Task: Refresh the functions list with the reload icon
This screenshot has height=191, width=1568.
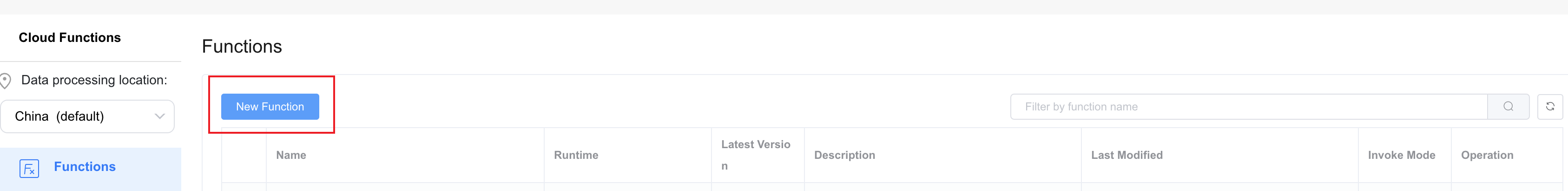Action: [1550, 106]
